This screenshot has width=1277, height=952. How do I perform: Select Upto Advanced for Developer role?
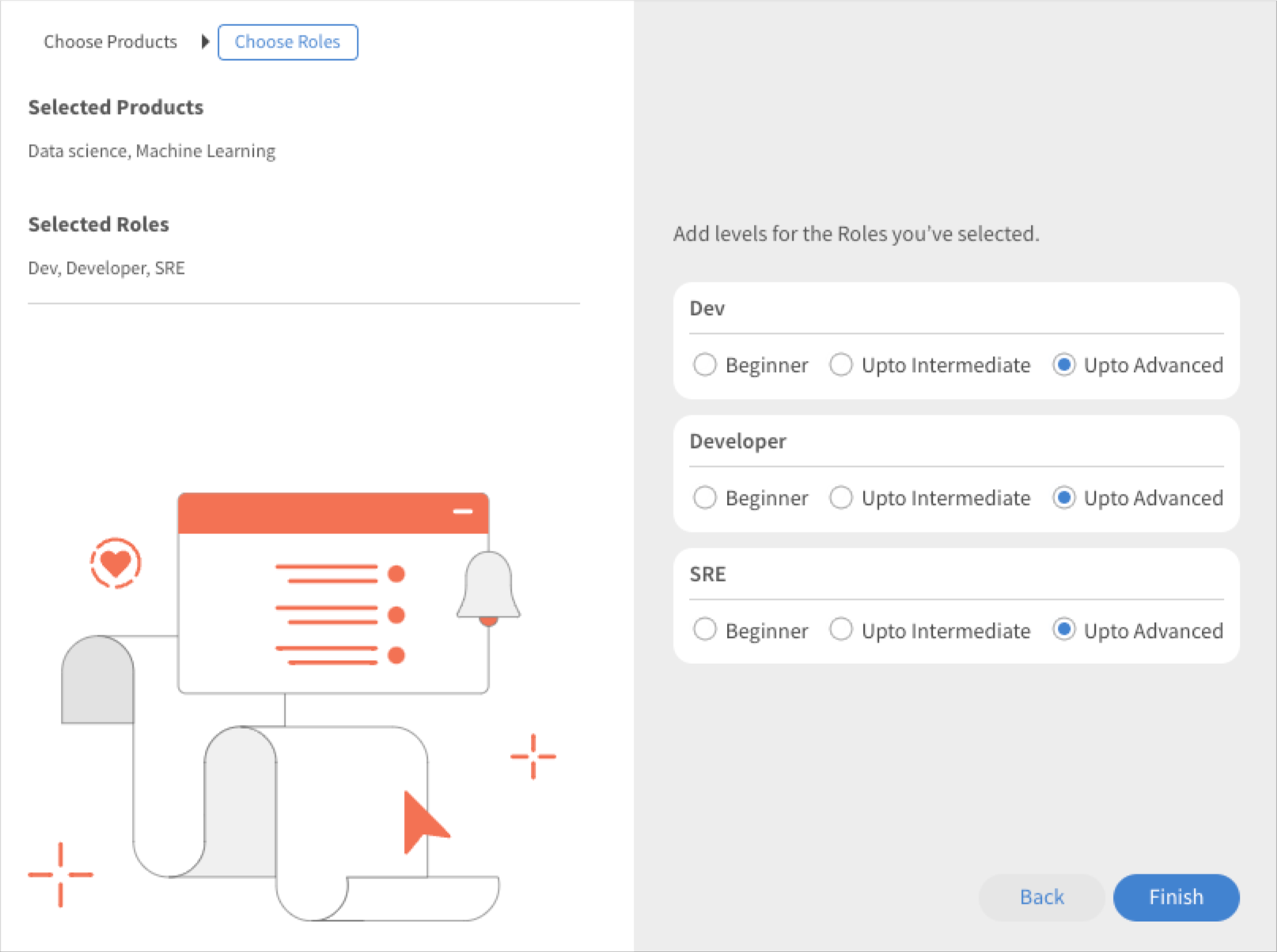coord(1064,498)
